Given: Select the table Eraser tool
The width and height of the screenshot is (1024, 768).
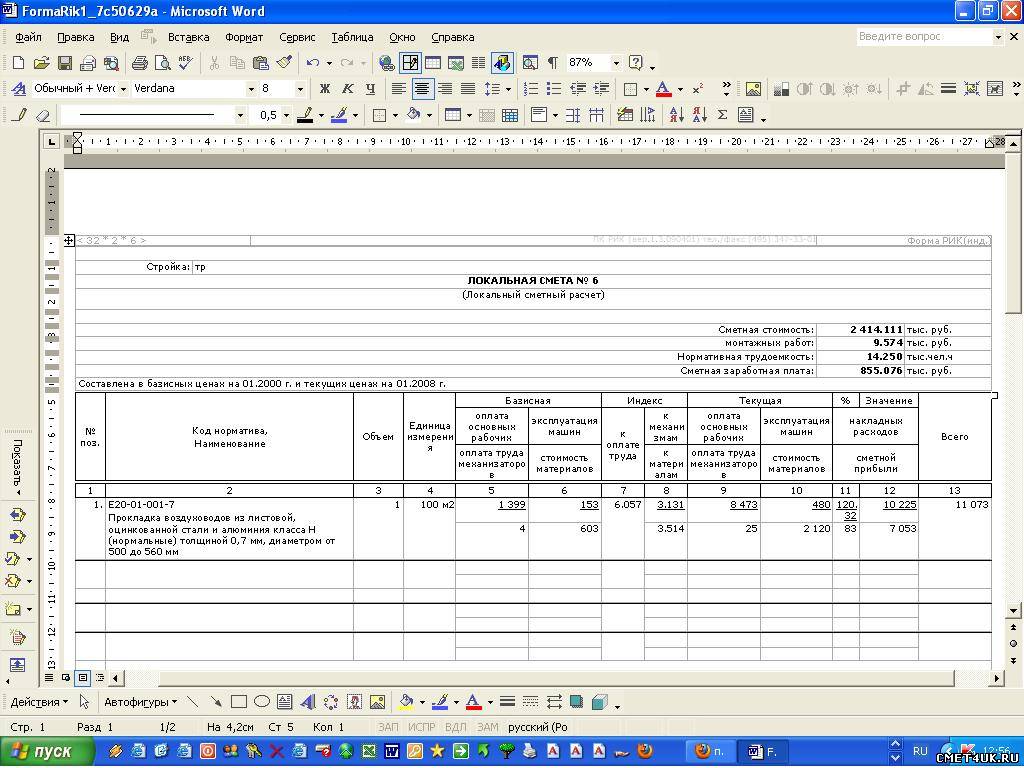Looking at the screenshot, I should pos(42,115).
